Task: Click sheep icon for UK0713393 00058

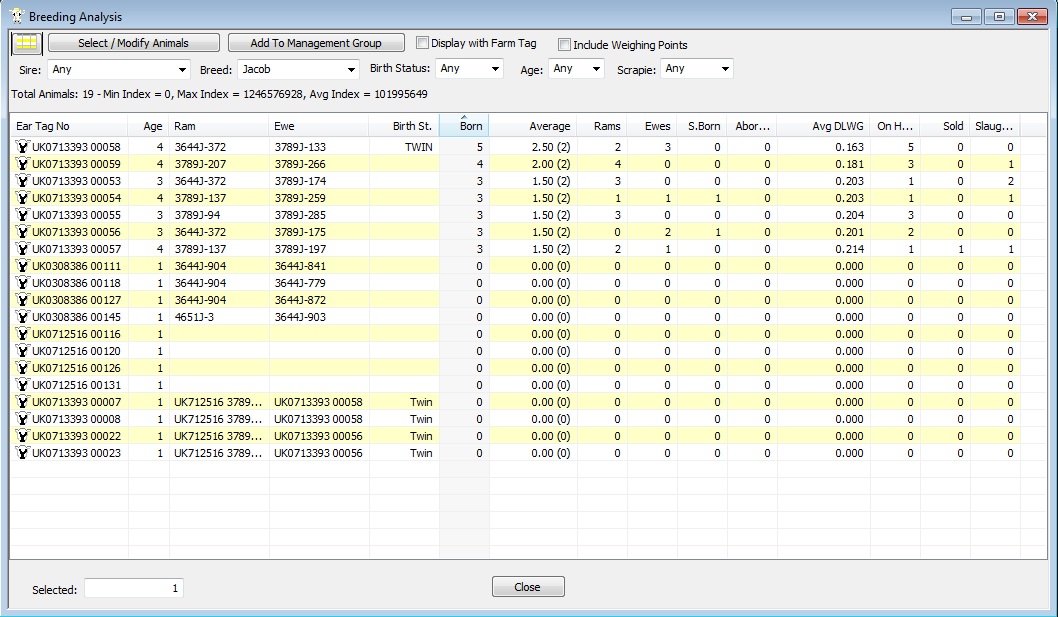Action: pos(22,146)
